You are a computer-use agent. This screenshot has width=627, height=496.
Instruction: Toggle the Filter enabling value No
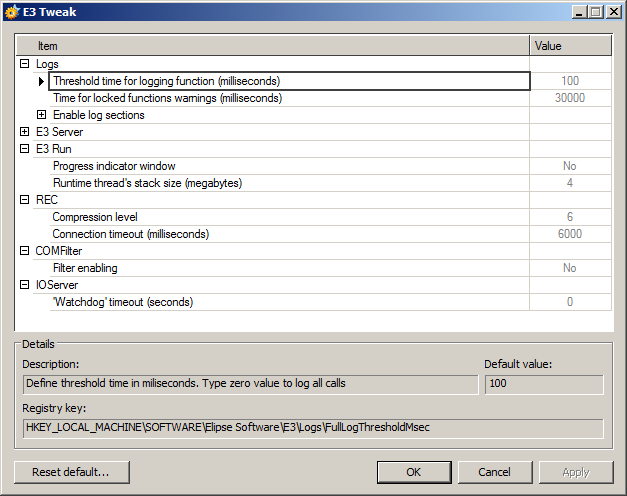(569, 268)
